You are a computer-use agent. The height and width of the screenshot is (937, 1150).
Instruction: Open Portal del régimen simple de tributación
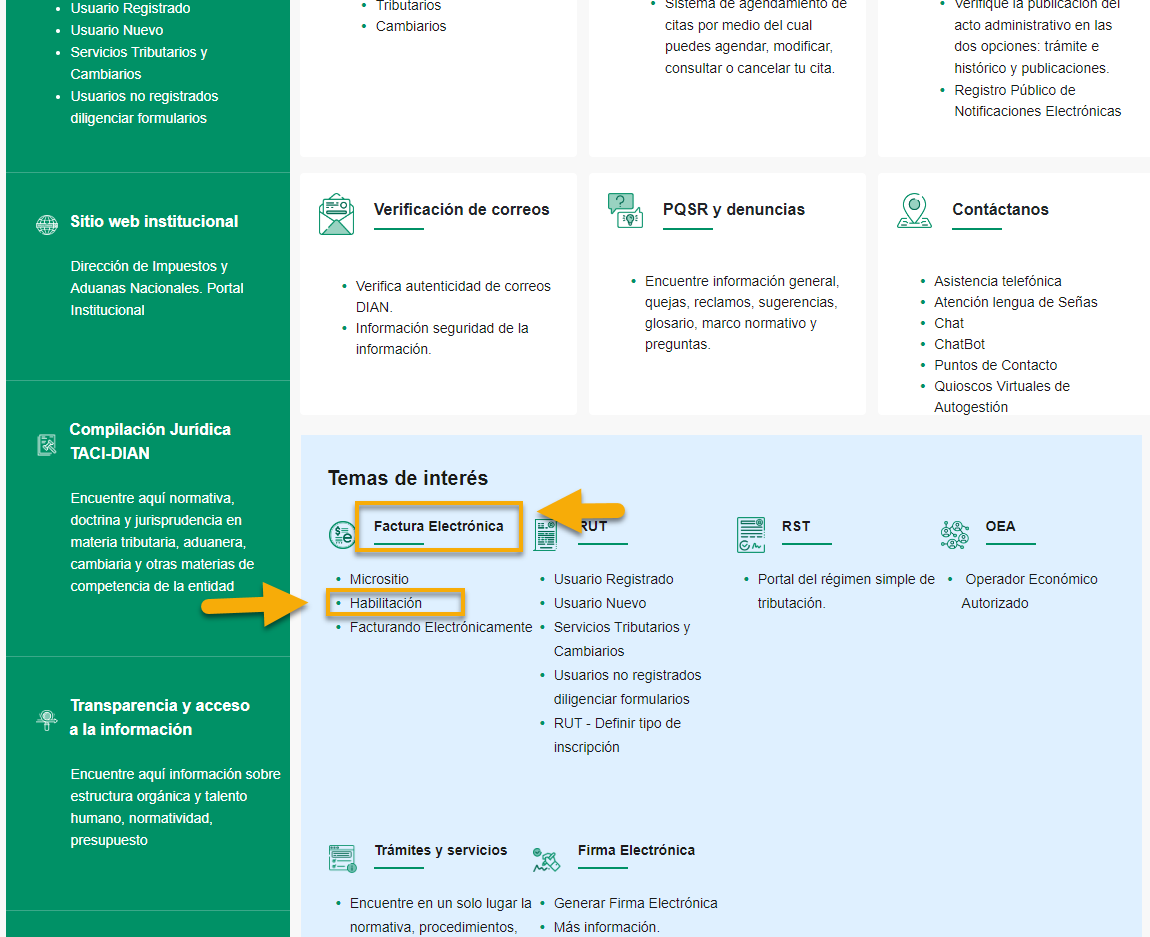(x=846, y=591)
